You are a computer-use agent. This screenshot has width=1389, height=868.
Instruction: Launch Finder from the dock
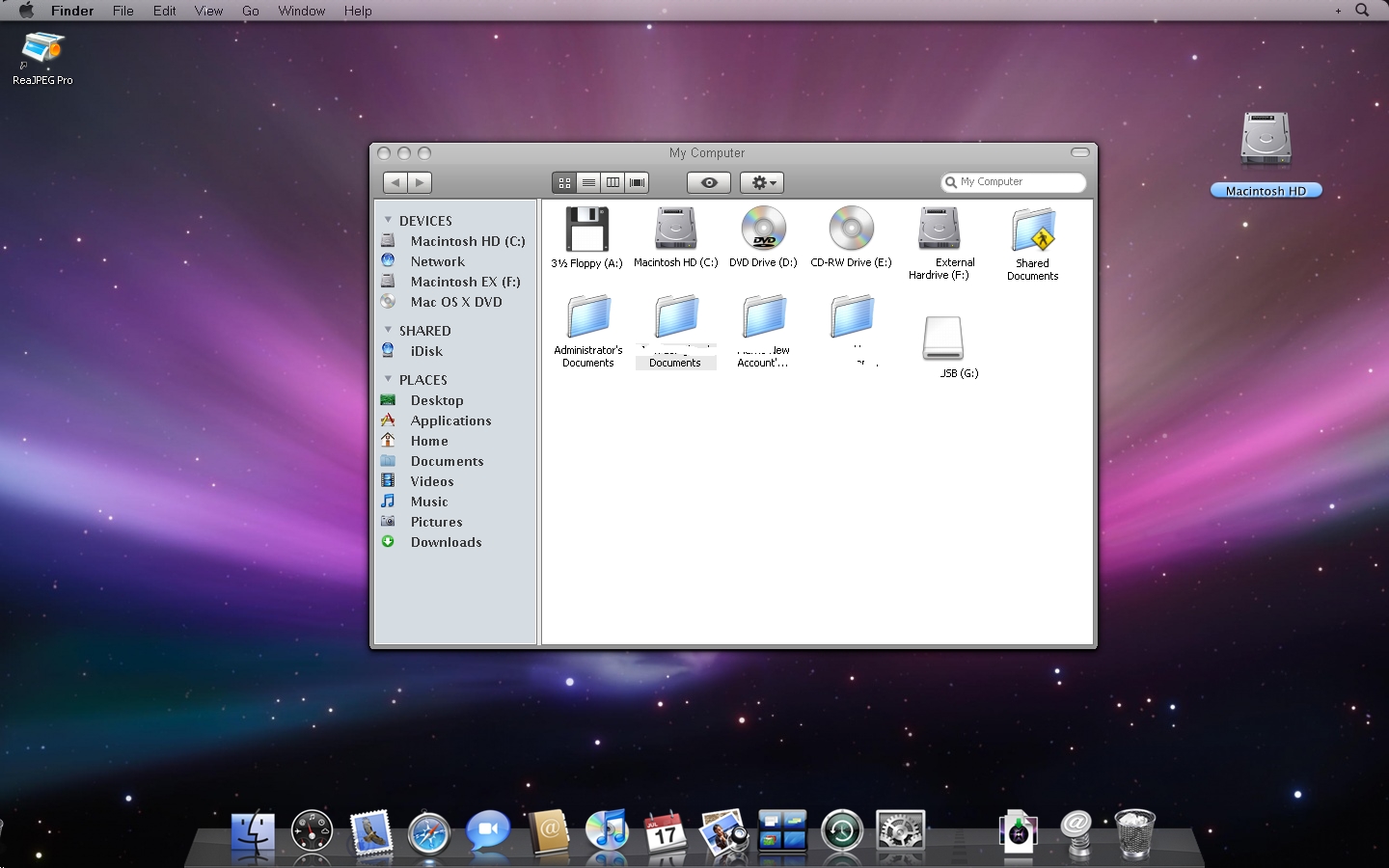[253, 833]
